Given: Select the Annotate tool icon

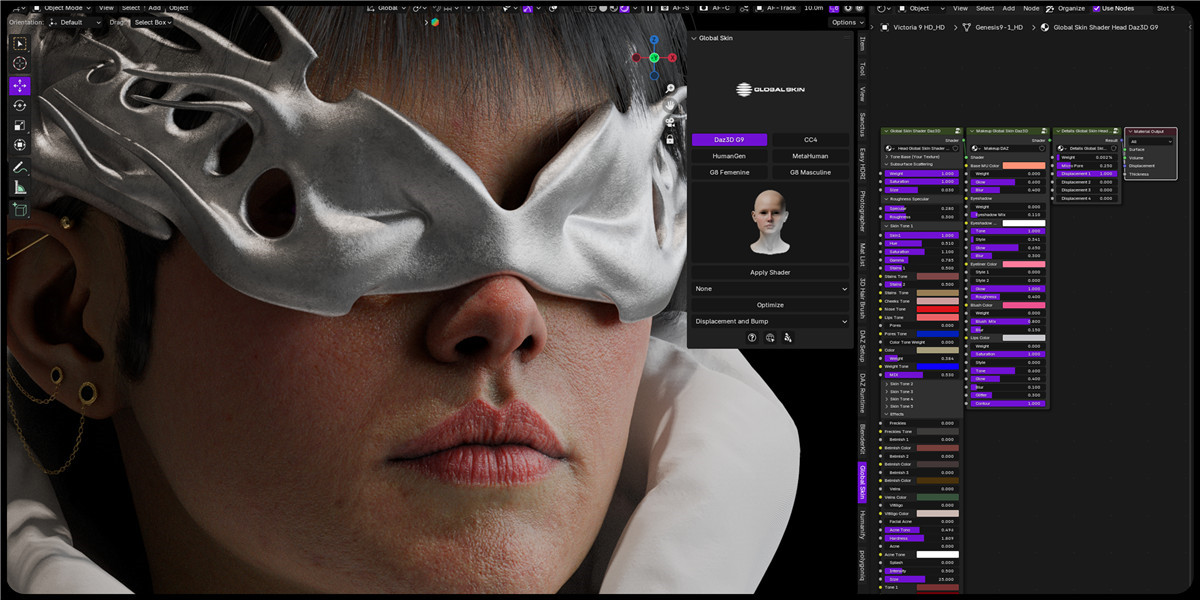Looking at the screenshot, I should [20, 167].
